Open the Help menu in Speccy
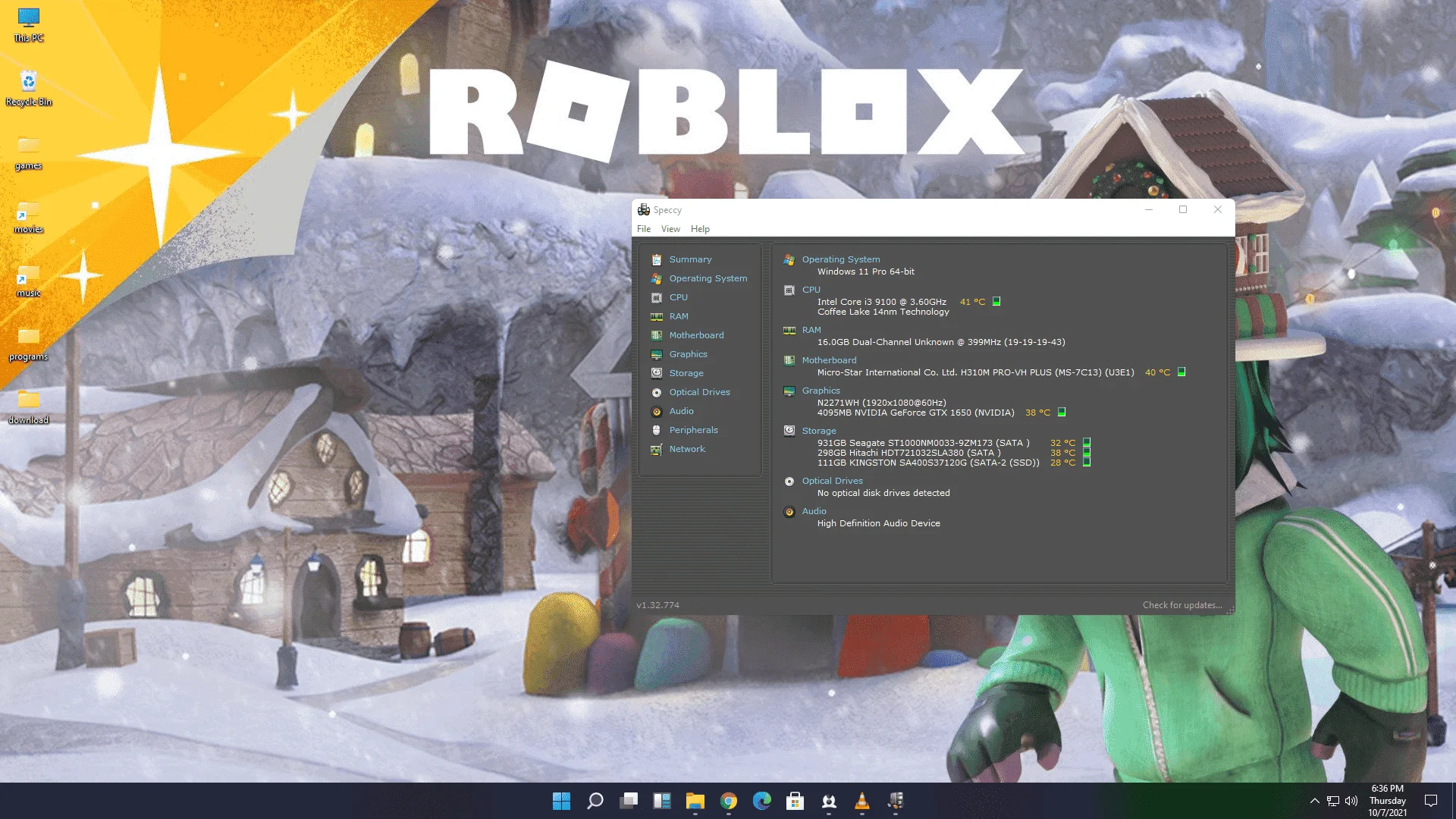 700,229
